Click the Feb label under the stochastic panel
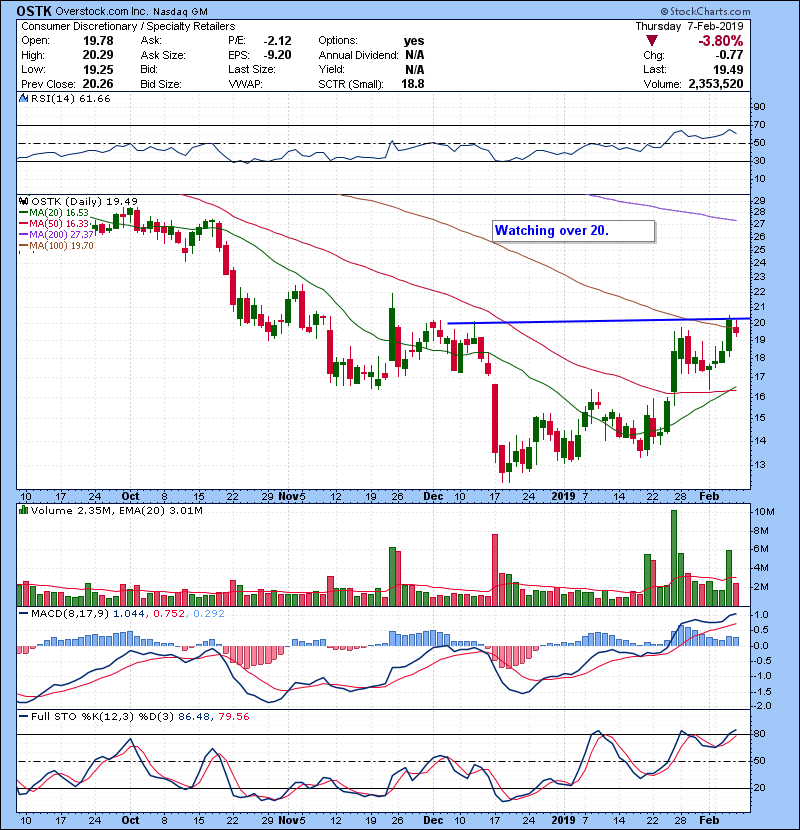 709,820
